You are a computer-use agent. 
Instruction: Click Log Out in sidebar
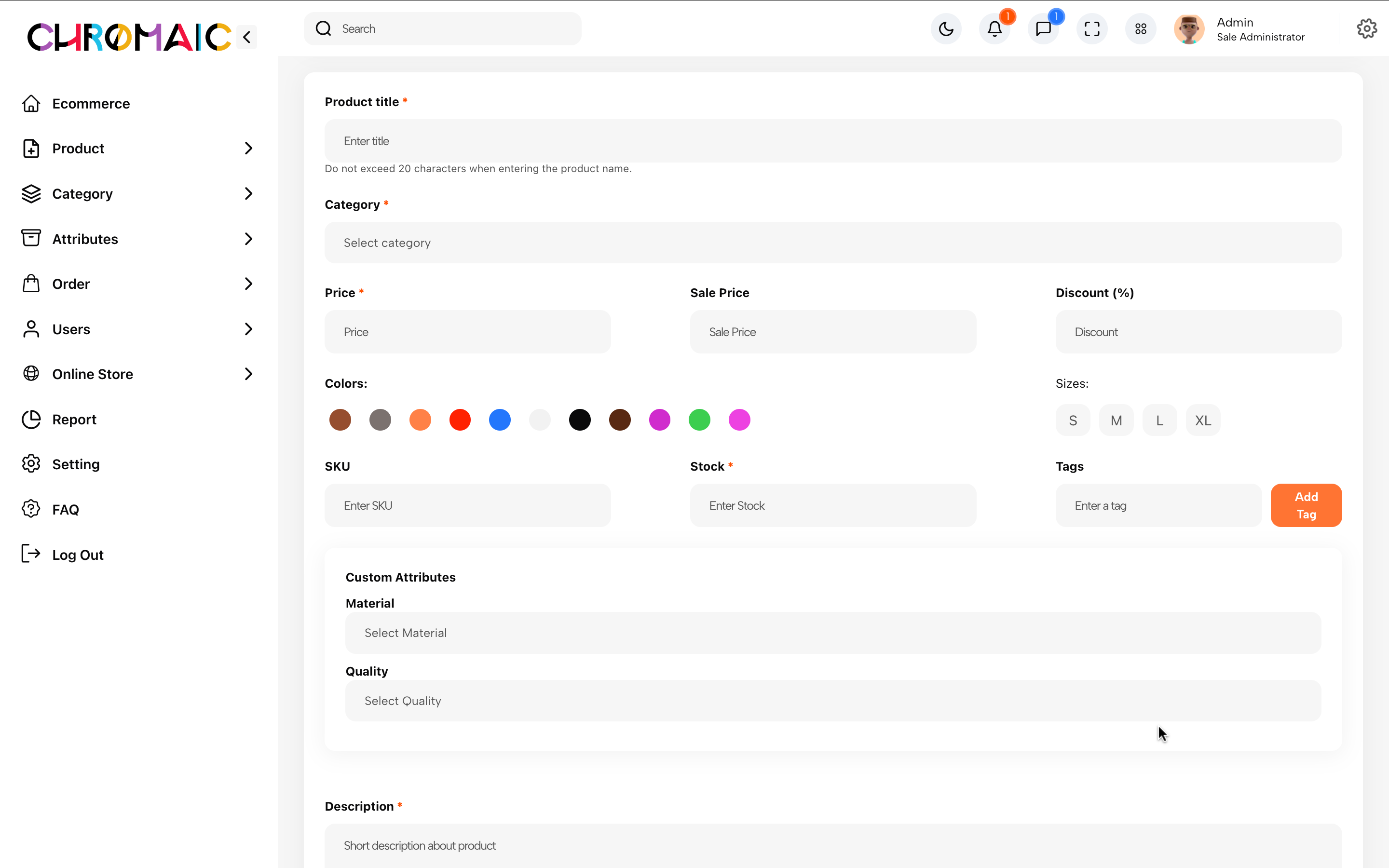click(78, 555)
